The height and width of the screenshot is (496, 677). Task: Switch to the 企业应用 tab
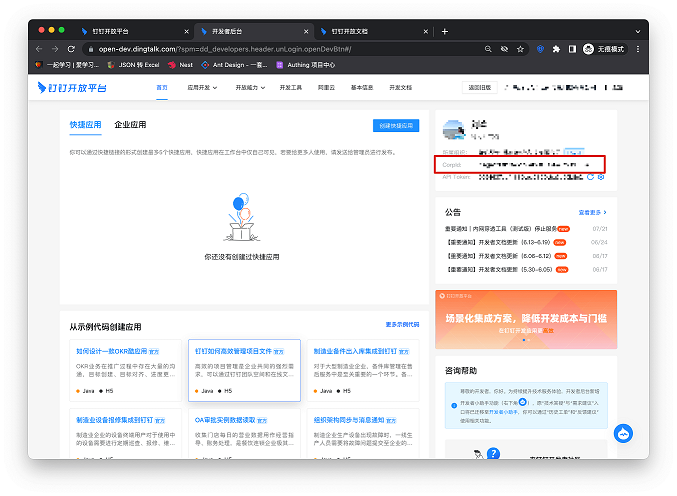130,125
